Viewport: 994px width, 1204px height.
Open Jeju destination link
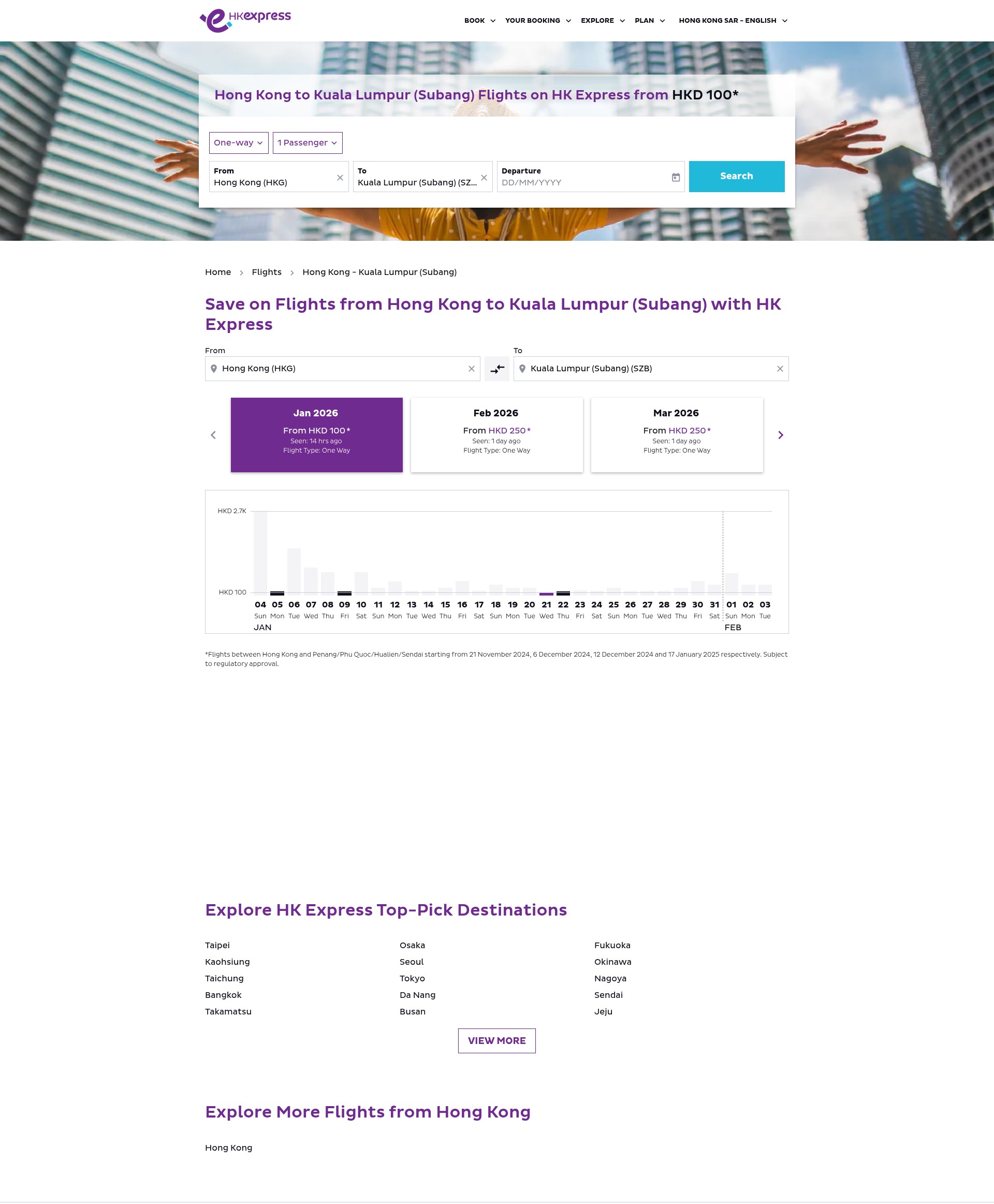click(x=604, y=1011)
